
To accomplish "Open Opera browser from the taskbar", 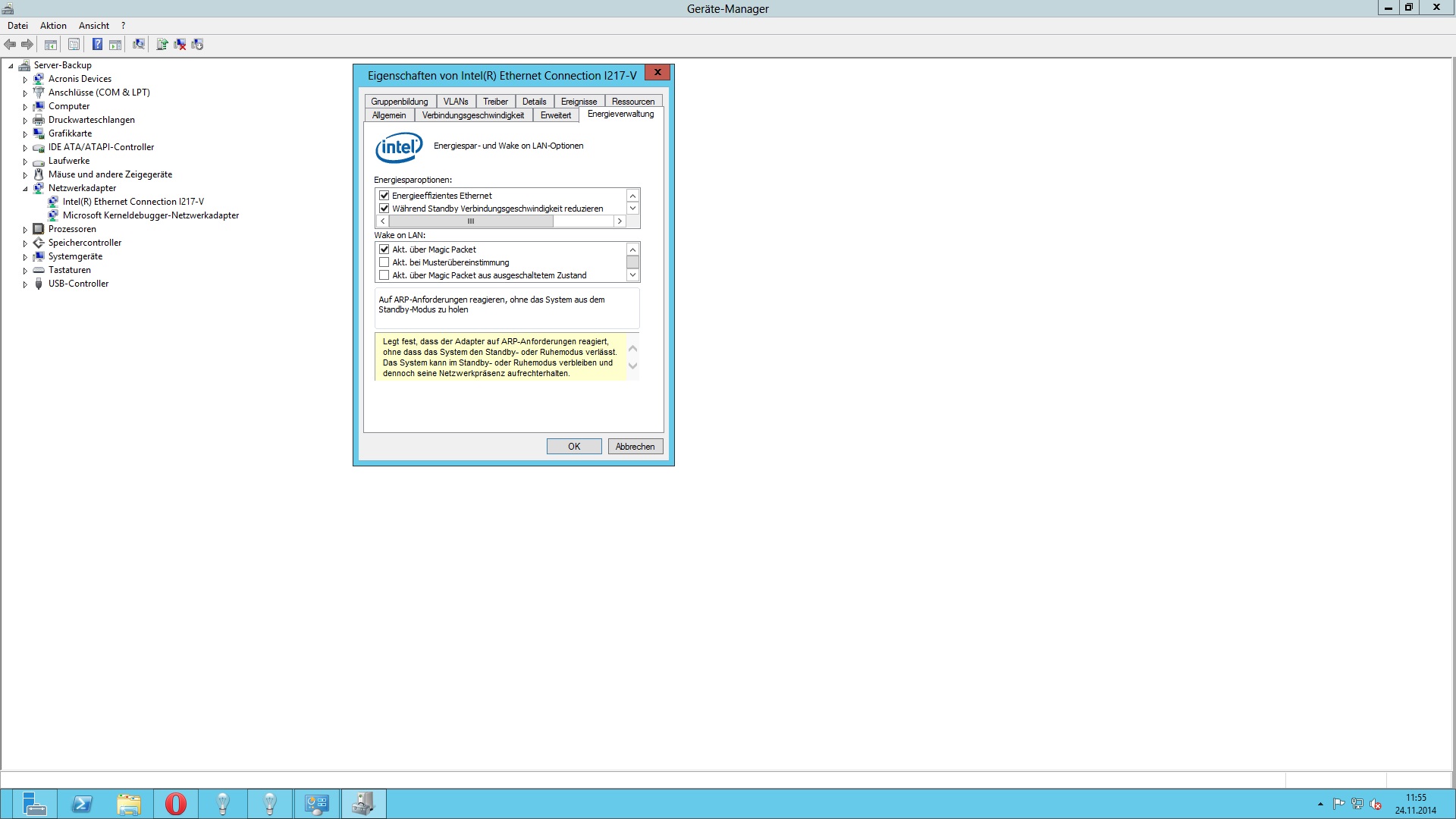I will click(176, 804).
